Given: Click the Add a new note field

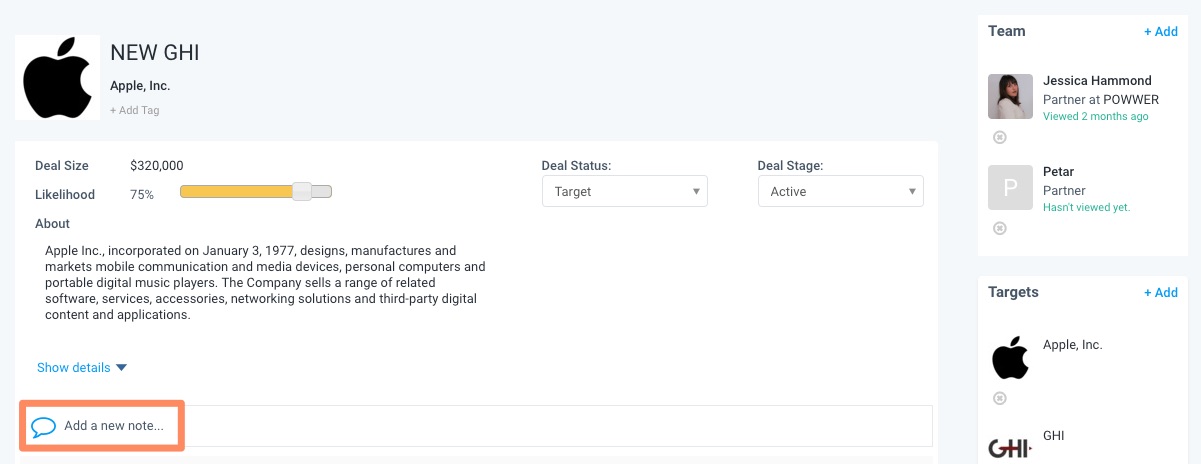Looking at the screenshot, I should (x=500, y=426).
